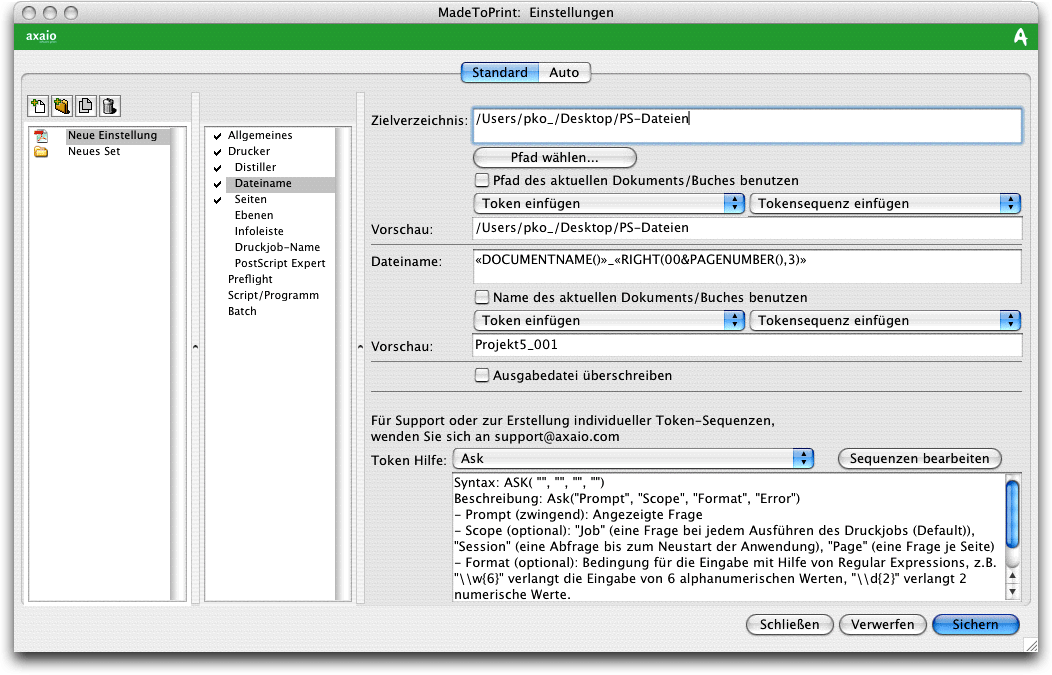Toggle the checkmark next to Seiten
Image resolution: width=1052 pixels, height=675 pixels.
point(217,200)
